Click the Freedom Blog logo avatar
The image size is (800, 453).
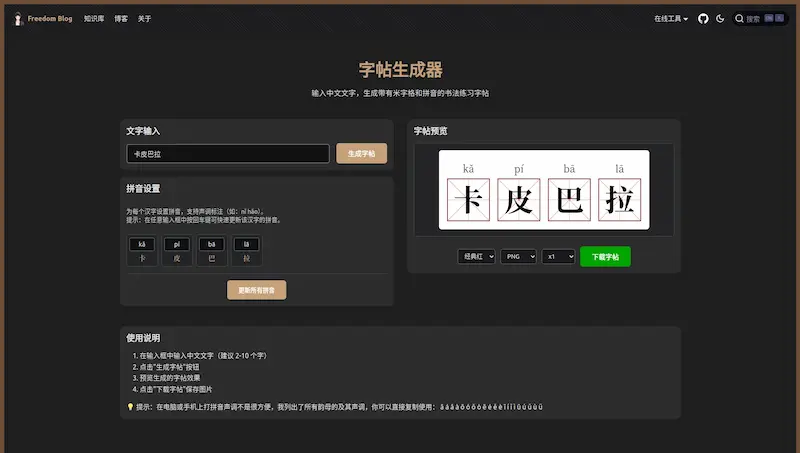tap(18, 19)
